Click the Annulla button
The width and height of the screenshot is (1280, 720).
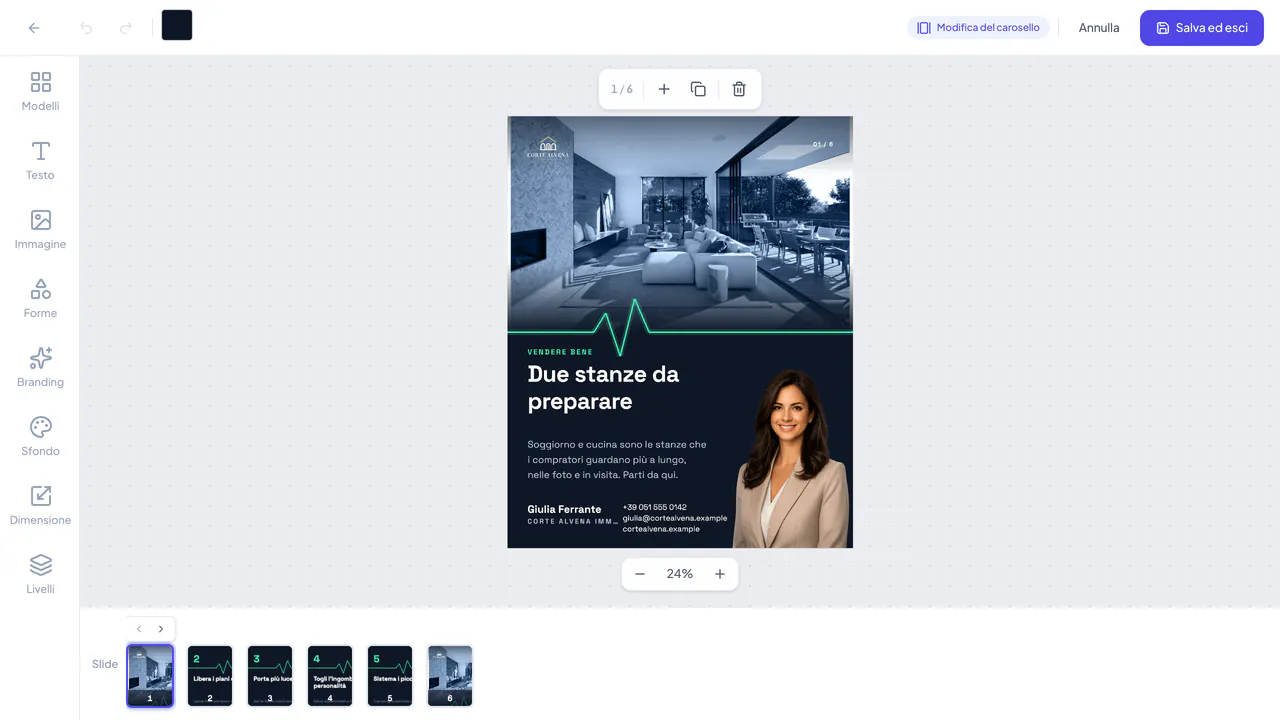click(1099, 28)
